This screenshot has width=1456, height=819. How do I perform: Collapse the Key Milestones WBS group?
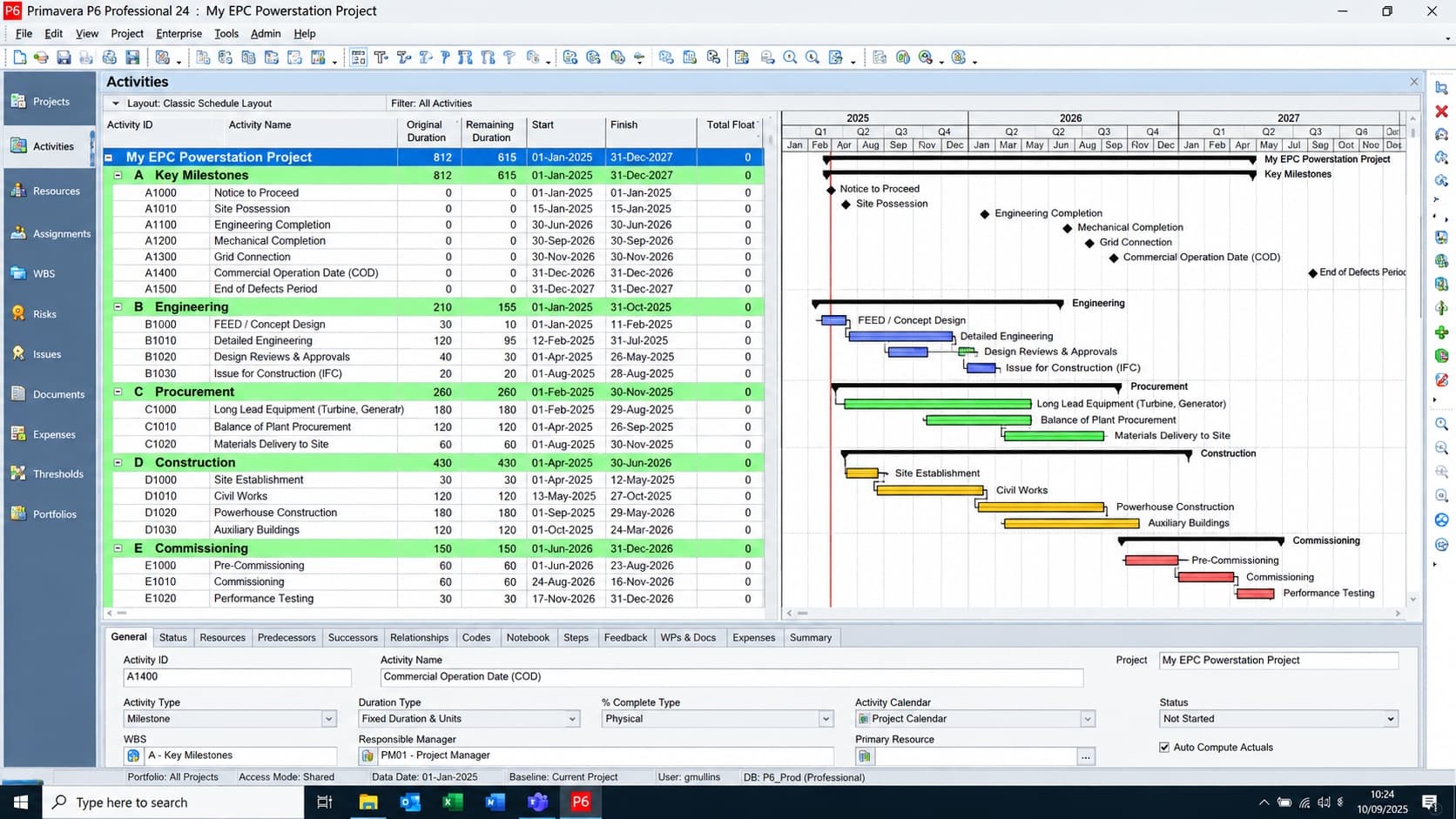coord(118,175)
